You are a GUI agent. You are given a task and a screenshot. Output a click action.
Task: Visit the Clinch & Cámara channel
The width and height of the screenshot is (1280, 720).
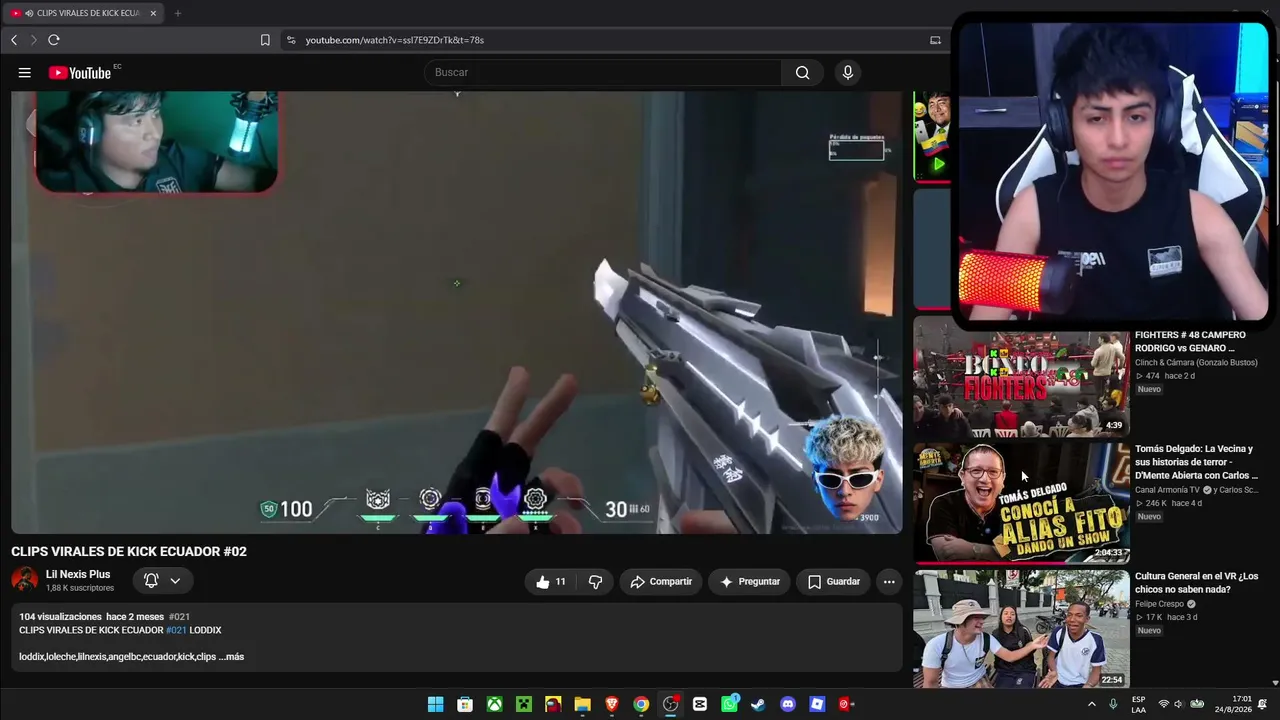(1196, 362)
